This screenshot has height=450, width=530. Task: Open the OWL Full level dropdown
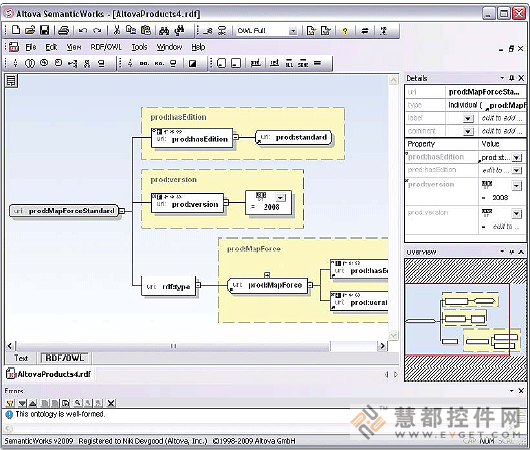tap(293, 31)
